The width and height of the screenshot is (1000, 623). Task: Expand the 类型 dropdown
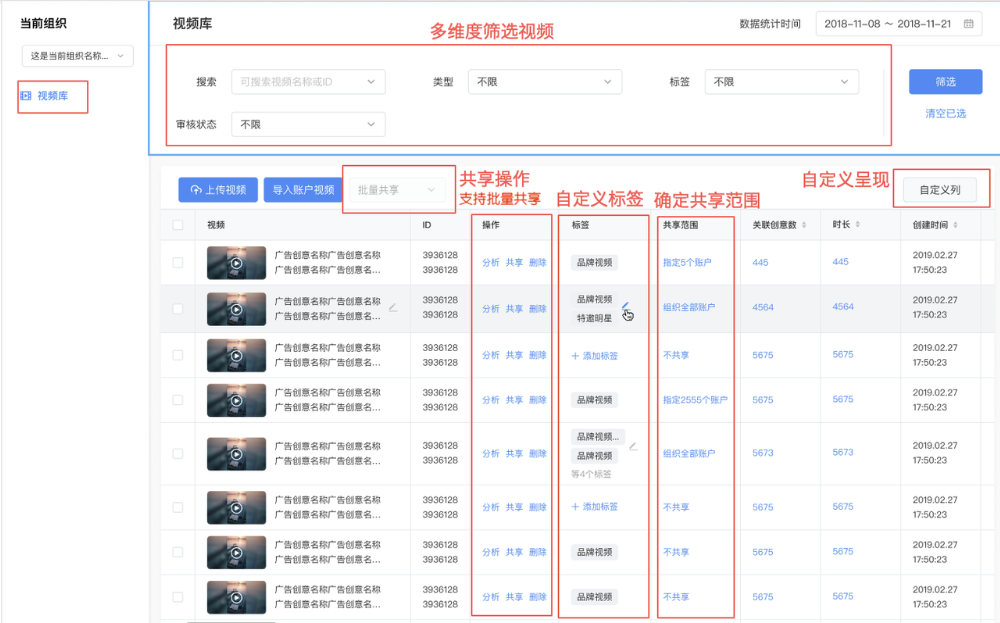545,82
